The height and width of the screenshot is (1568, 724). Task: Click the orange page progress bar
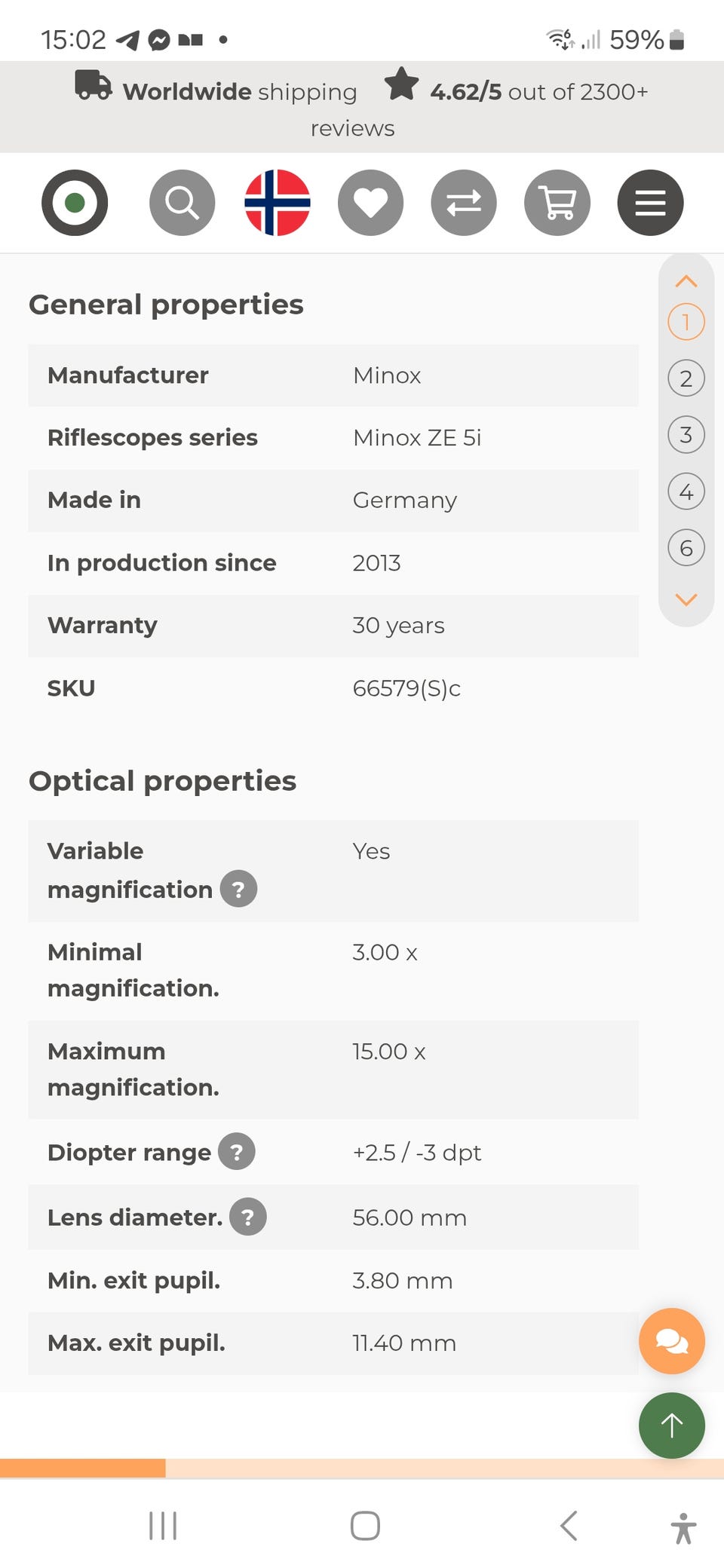pyautogui.click(x=83, y=1468)
